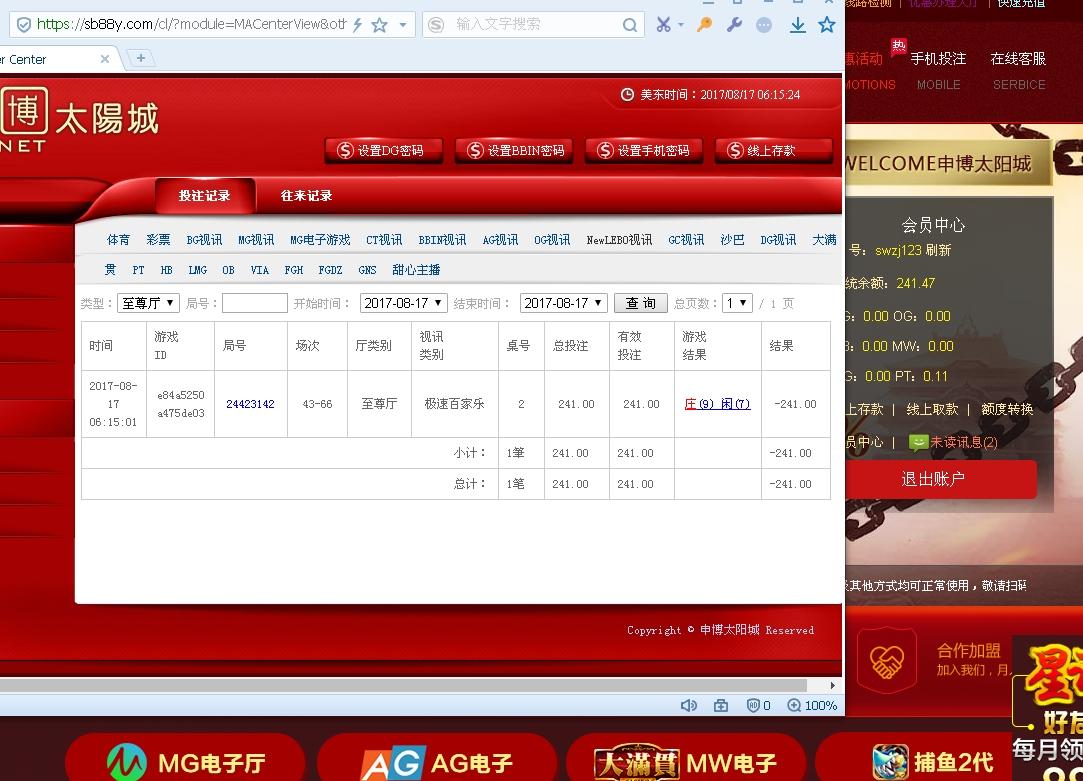Click the scissors screenshot icon
Screen dimensions: 1083x781
click(x=663, y=23)
